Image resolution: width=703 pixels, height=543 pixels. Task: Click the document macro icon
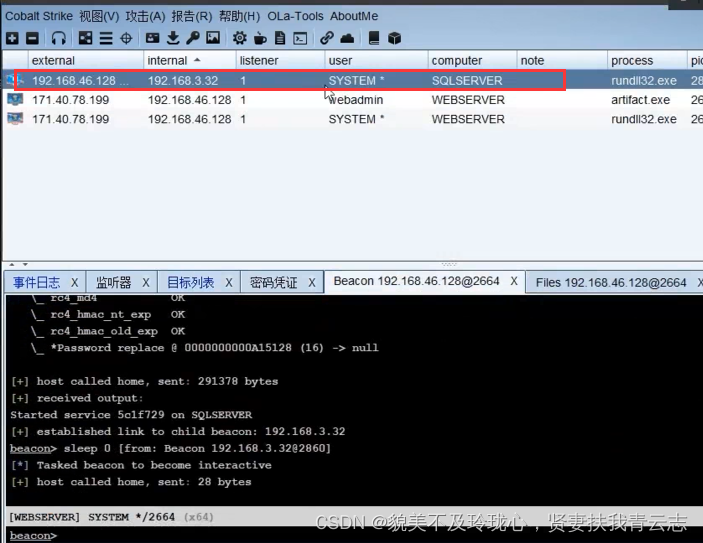[x=280, y=38]
